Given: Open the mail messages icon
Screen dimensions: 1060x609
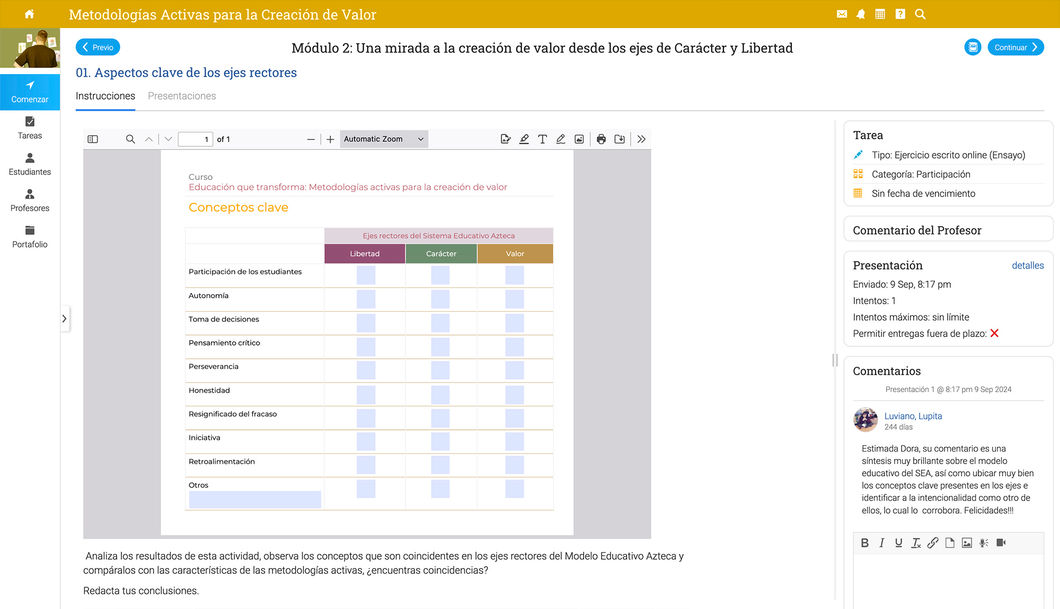Looking at the screenshot, I should pyautogui.click(x=842, y=14).
